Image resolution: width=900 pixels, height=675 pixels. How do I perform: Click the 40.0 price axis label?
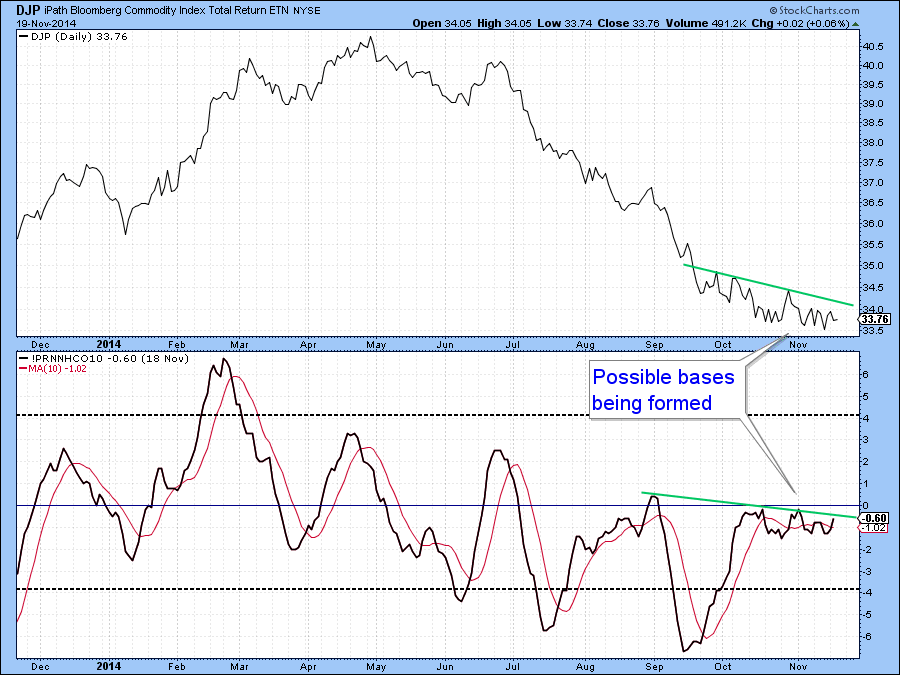(x=872, y=66)
